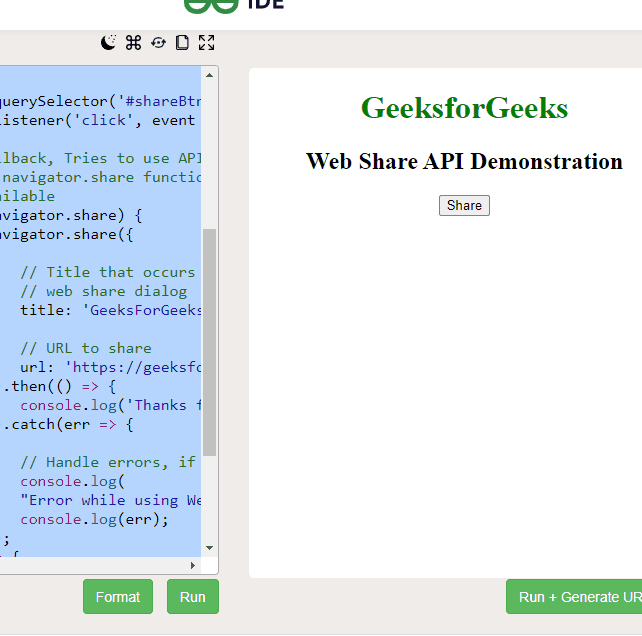The width and height of the screenshot is (642, 636).
Task: Click the console.log('Thanks code line
Action: point(111,405)
